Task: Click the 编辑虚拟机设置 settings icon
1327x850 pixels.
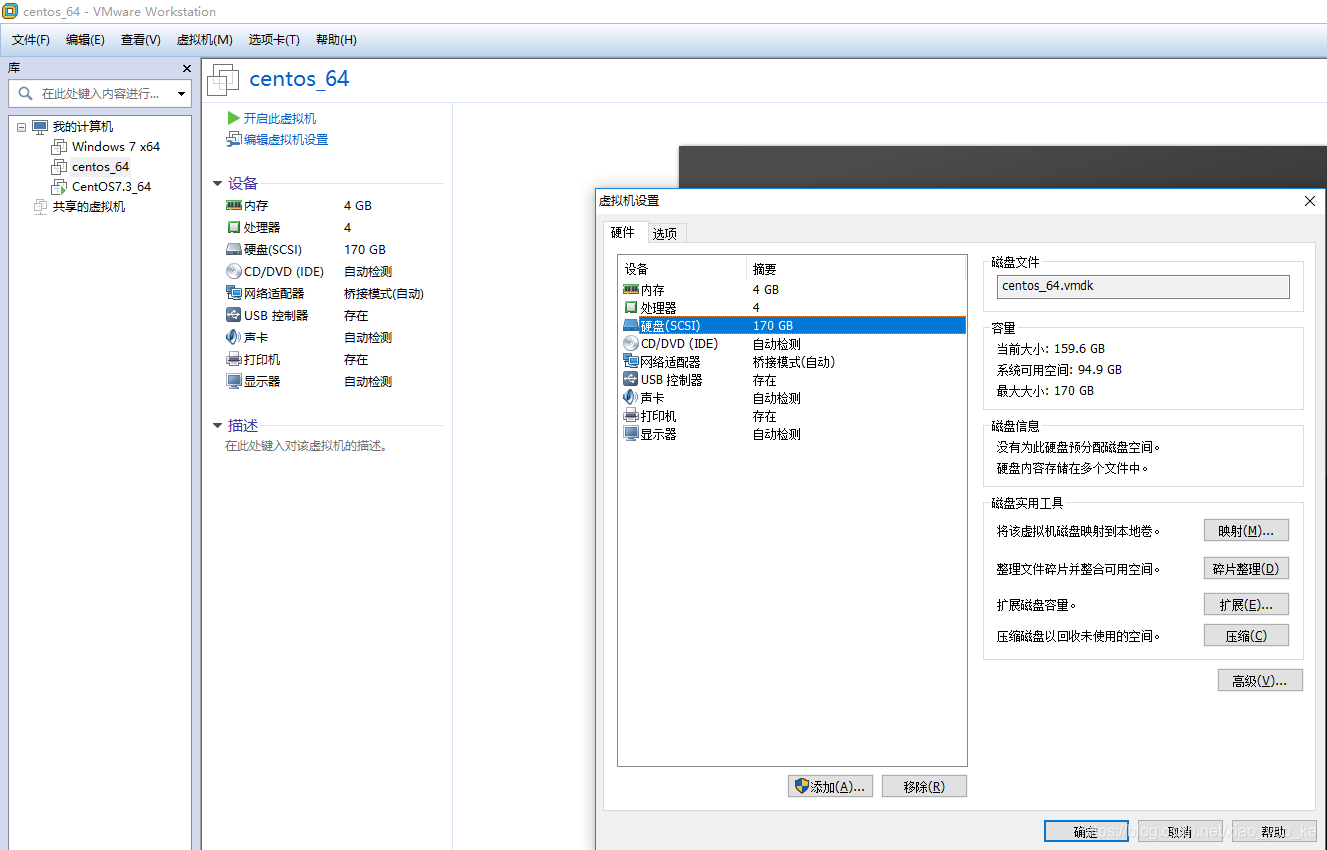Action: [234, 140]
